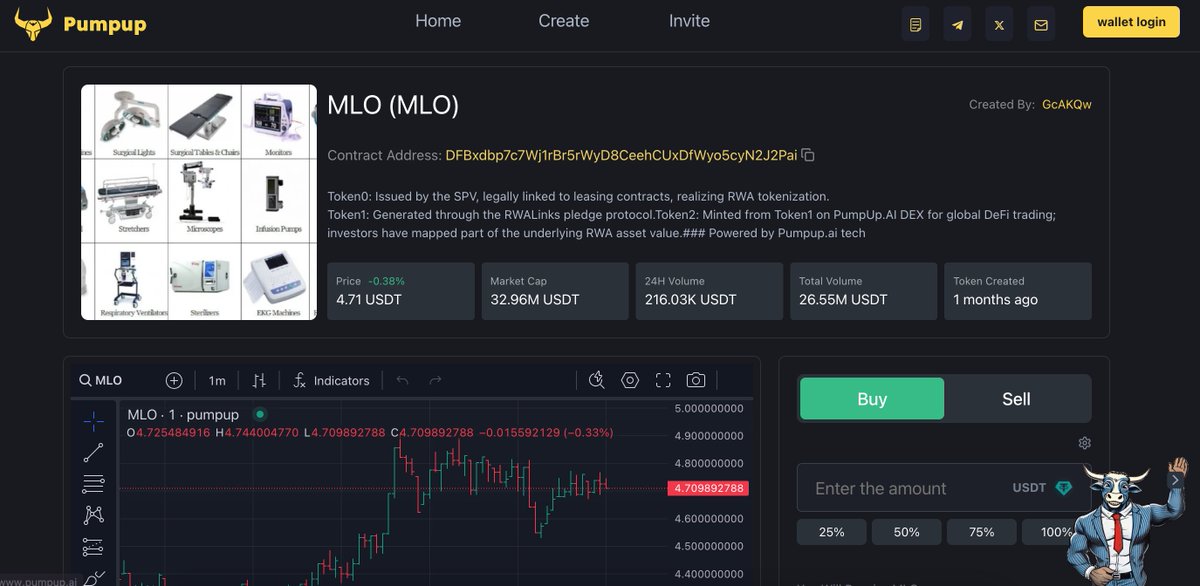Collapse the bull mascot widget arrow

coord(1175,480)
